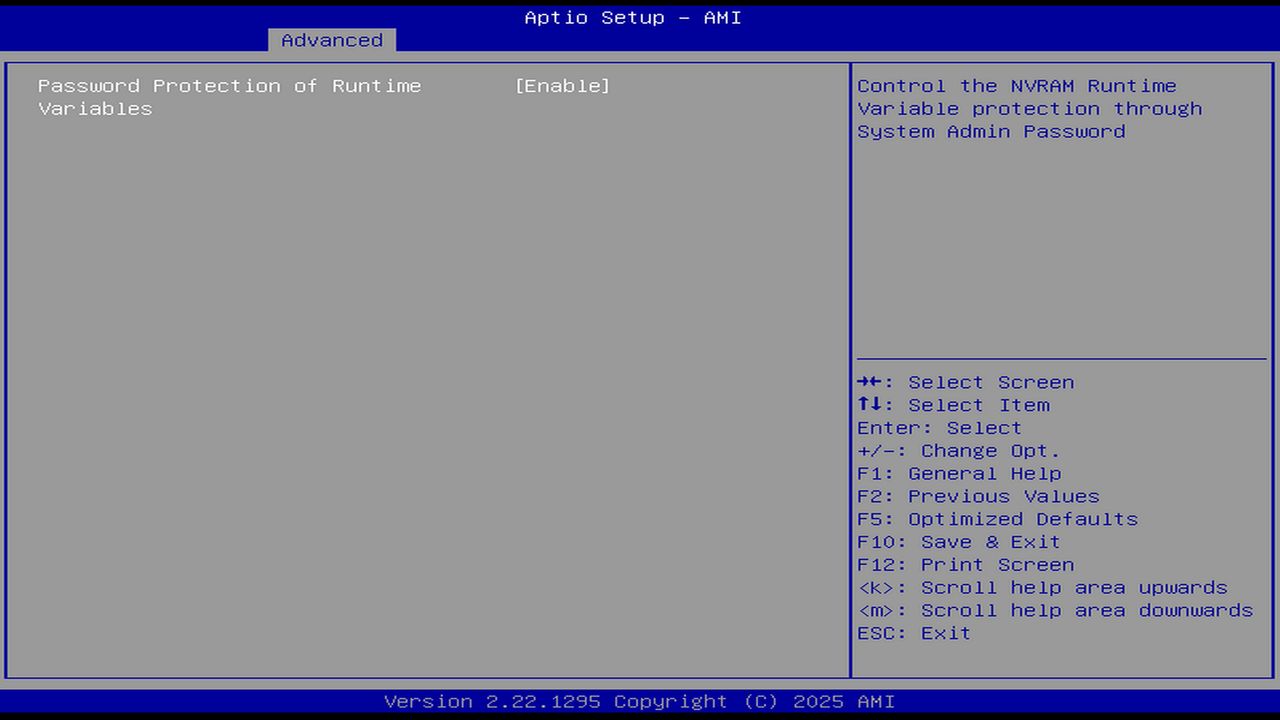Open the [Enable] option value

(x=562, y=86)
